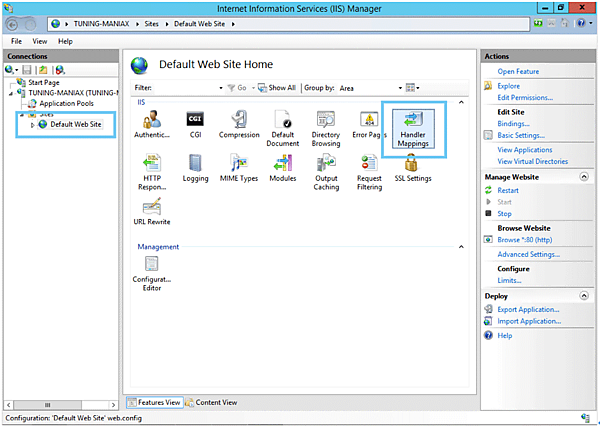600x427 pixels.
Task: Click the Bindings link in Actions
Action: pyautogui.click(x=515, y=124)
